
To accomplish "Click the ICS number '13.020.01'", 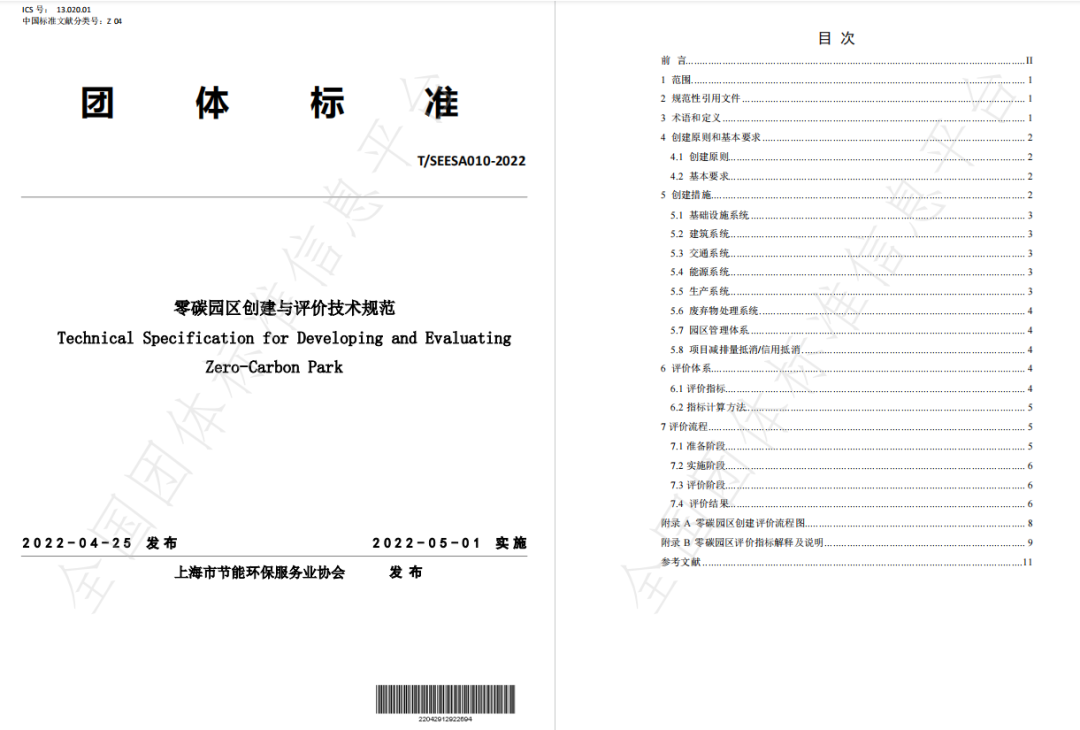I will coord(74,10).
